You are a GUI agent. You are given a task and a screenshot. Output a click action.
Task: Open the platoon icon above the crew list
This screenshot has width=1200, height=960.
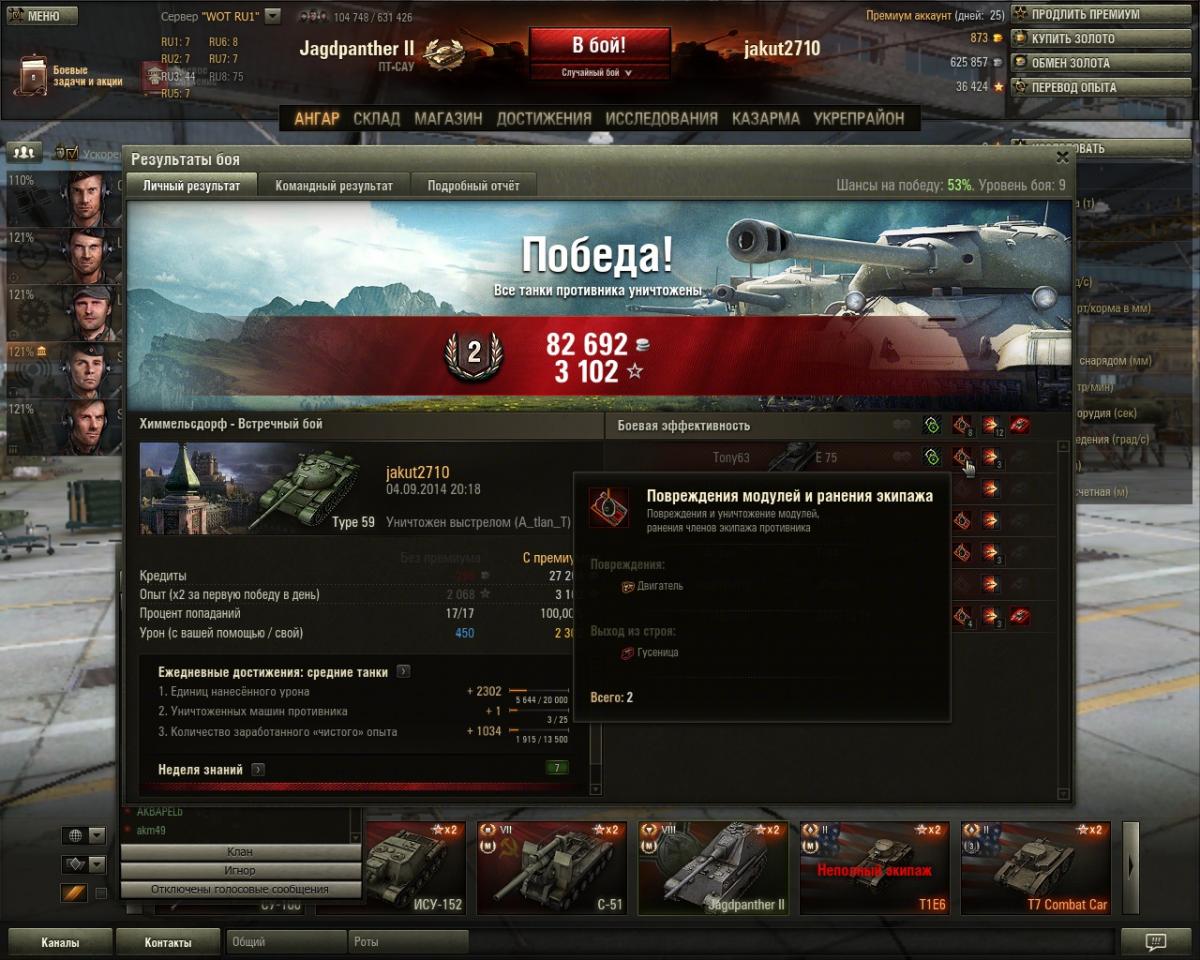click(x=24, y=152)
